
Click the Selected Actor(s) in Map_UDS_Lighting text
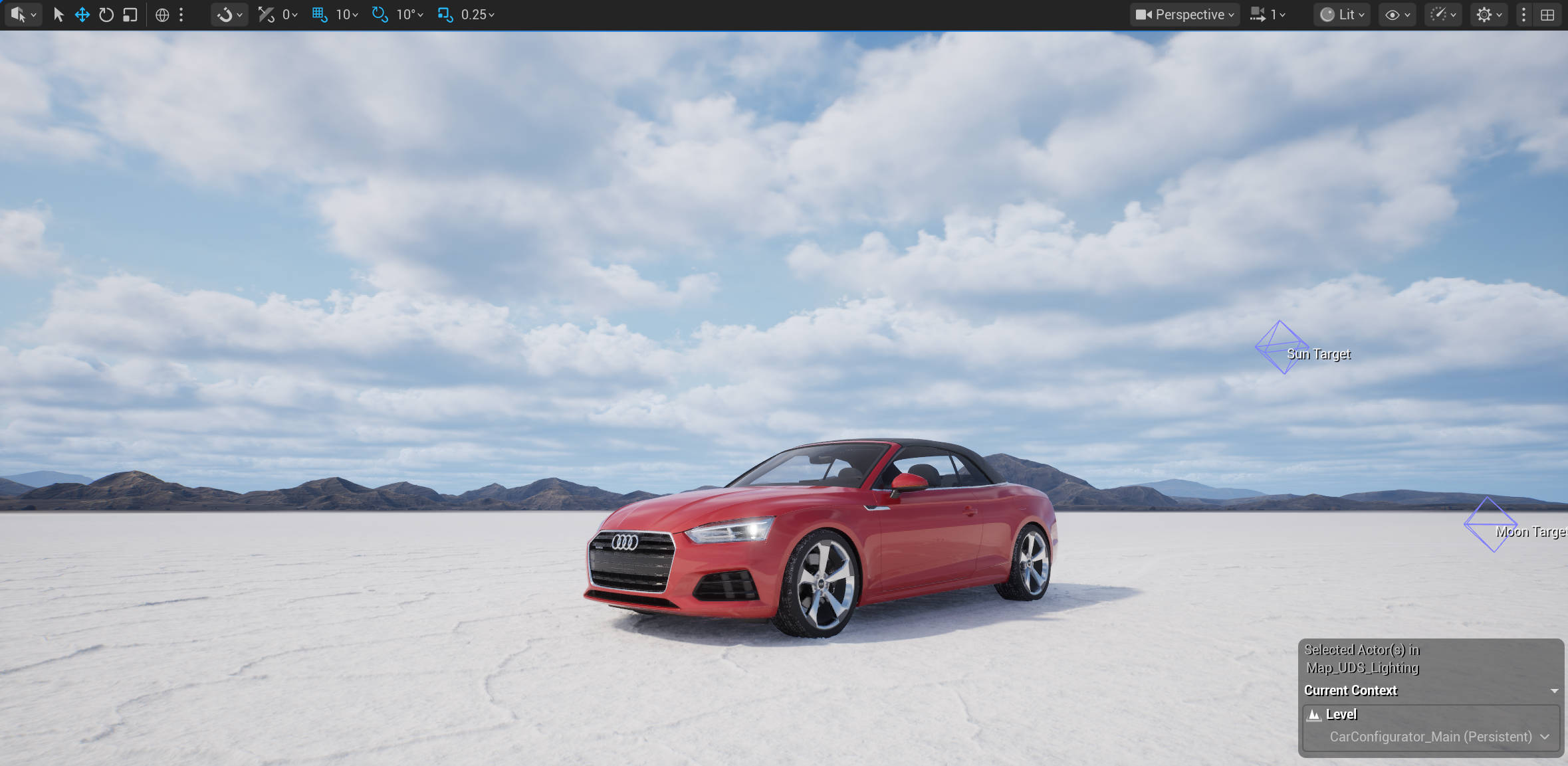pos(1362,658)
